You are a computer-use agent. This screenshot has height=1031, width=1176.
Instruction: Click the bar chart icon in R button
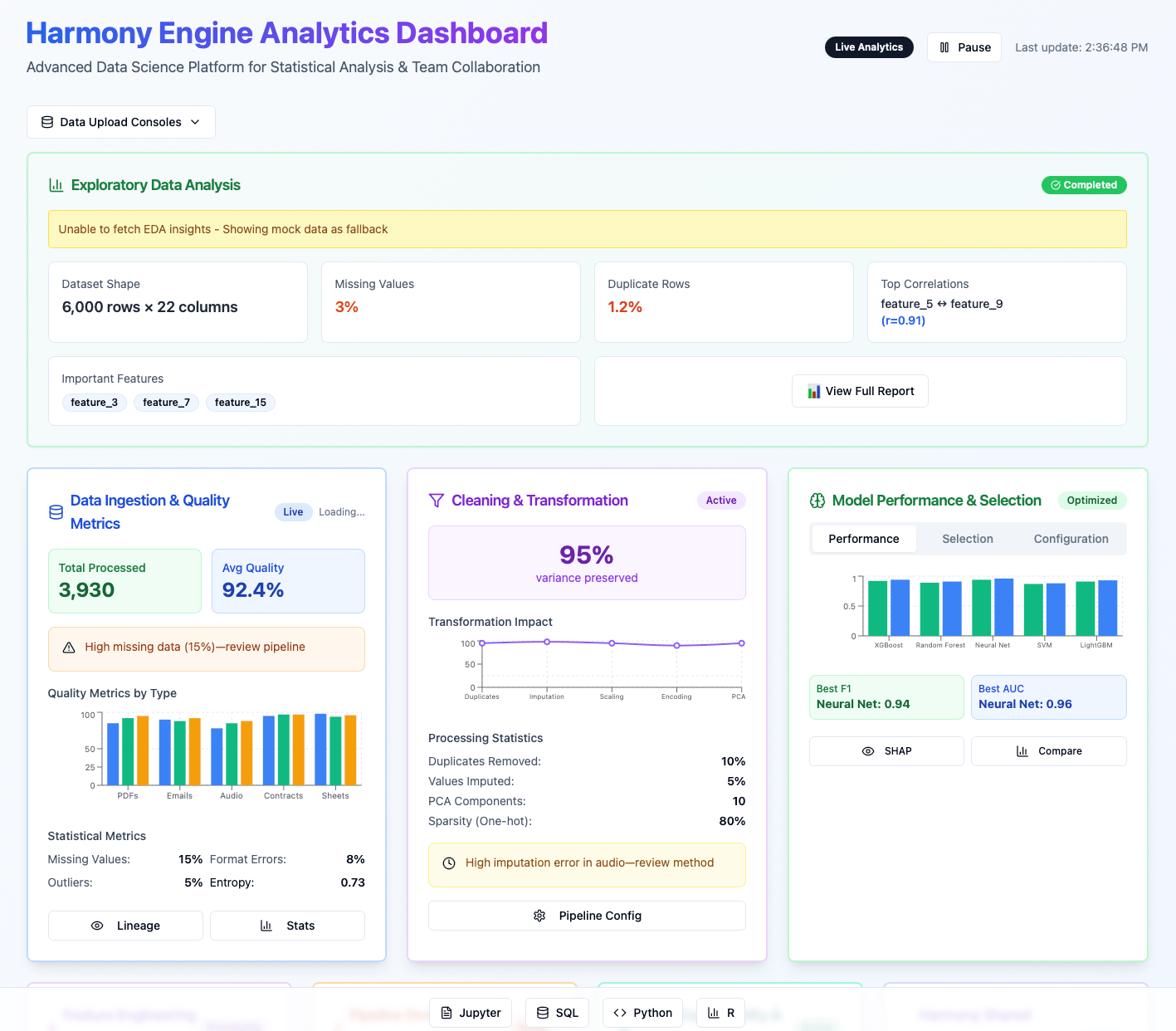[x=714, y=1013]
